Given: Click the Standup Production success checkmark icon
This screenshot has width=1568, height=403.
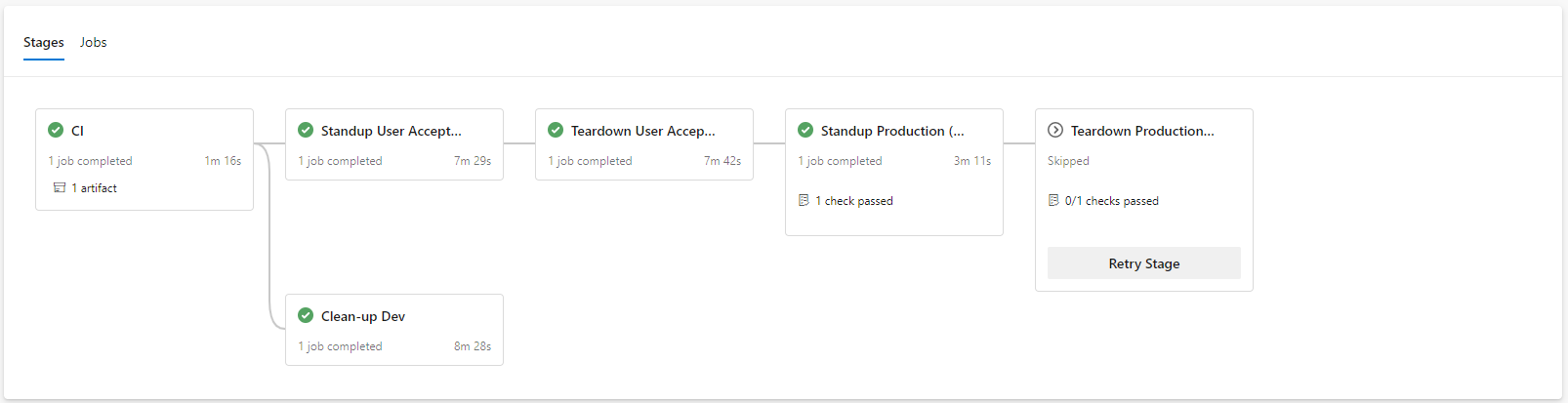Looking at the screenshot, I should [x=805, y=130].
